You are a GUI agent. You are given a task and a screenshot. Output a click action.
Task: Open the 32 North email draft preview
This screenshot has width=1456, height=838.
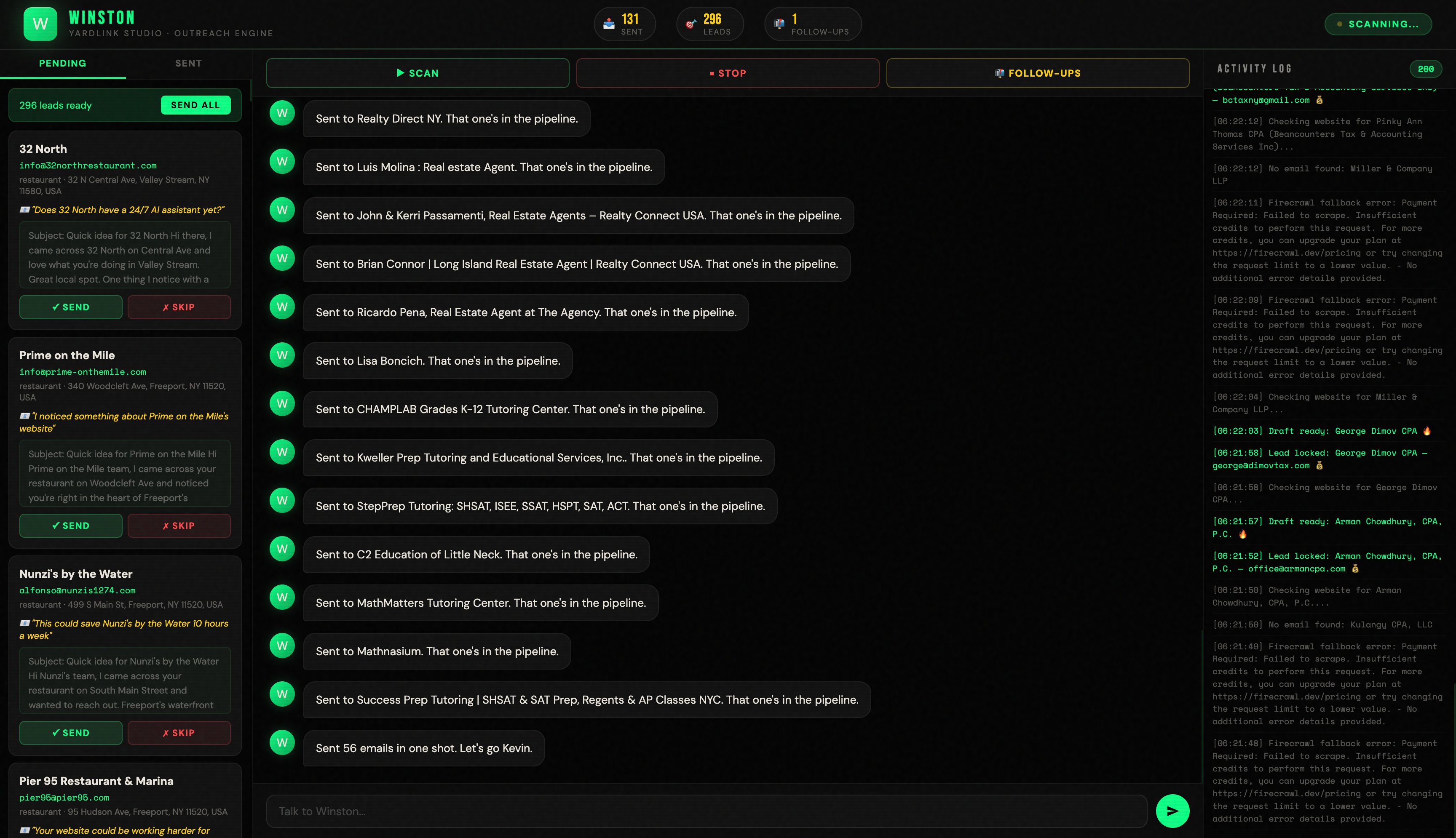coord(125,255)
